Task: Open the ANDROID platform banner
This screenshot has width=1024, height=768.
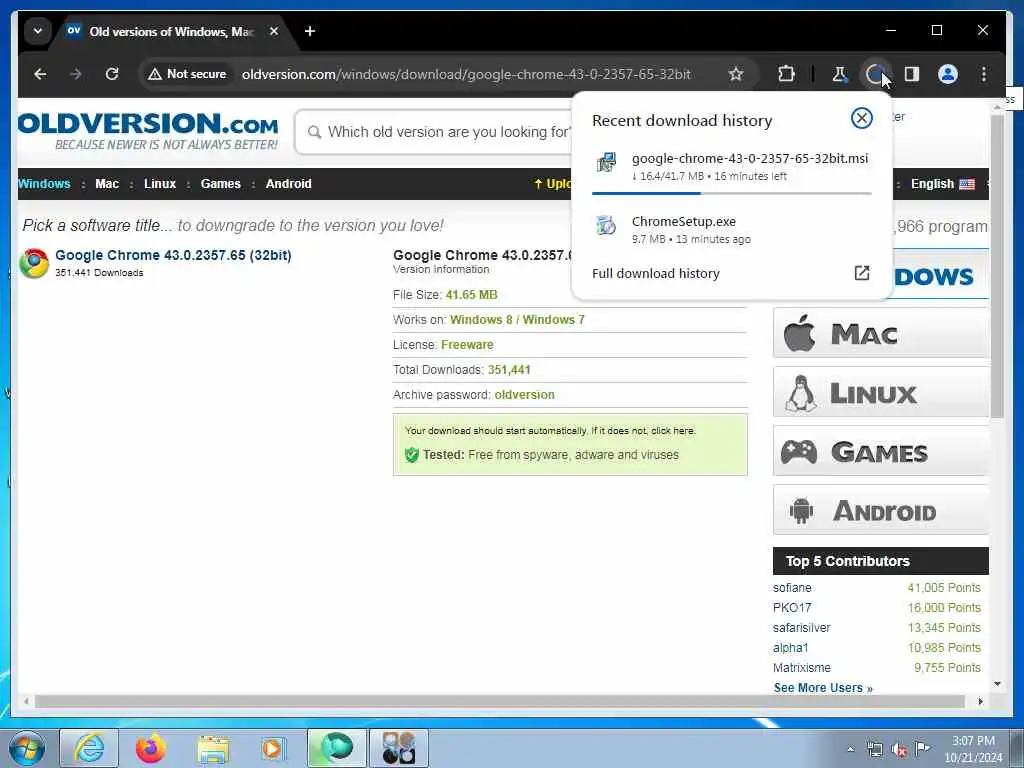Action: (880, 510)
